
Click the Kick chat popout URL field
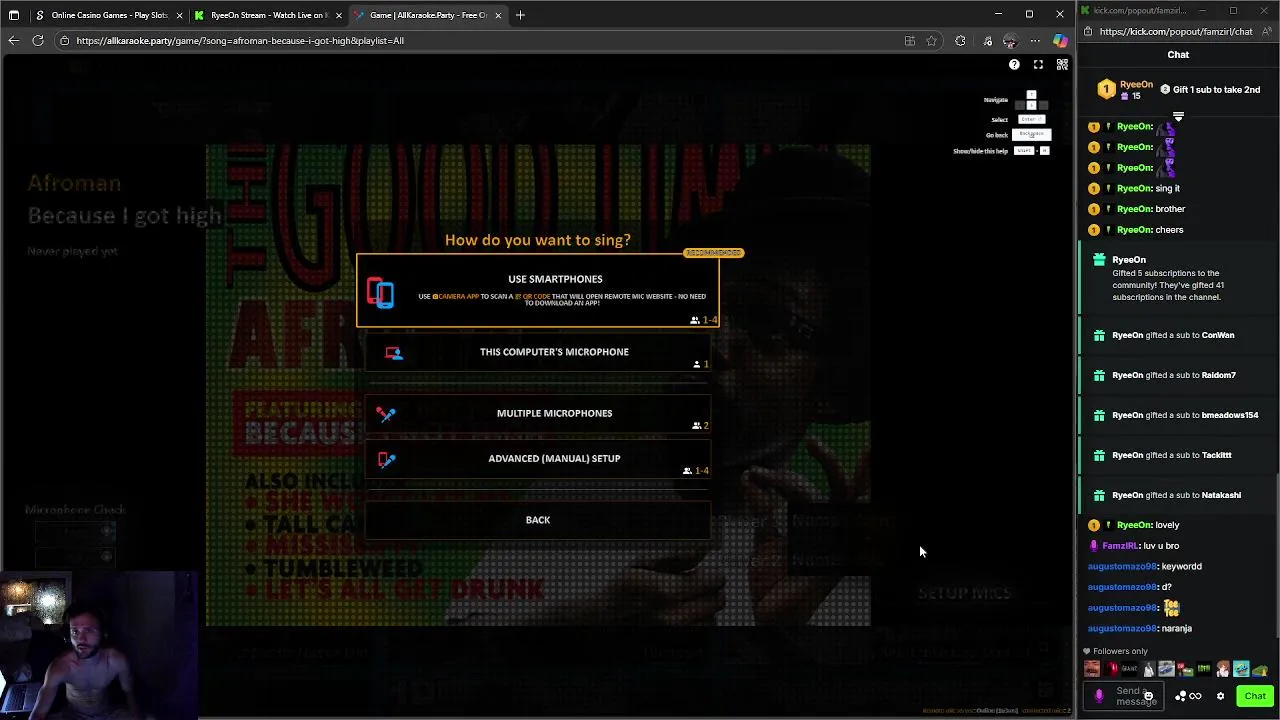point(1176,32)
